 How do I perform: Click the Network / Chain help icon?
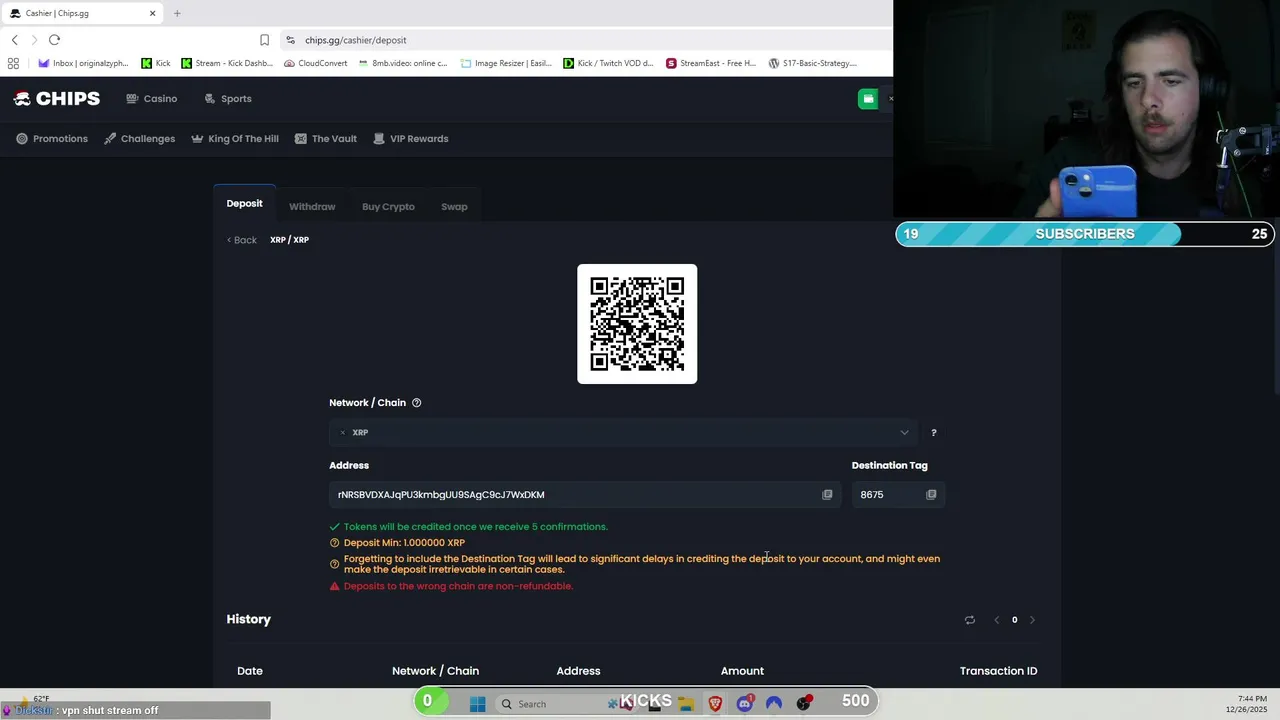[417, 403]
